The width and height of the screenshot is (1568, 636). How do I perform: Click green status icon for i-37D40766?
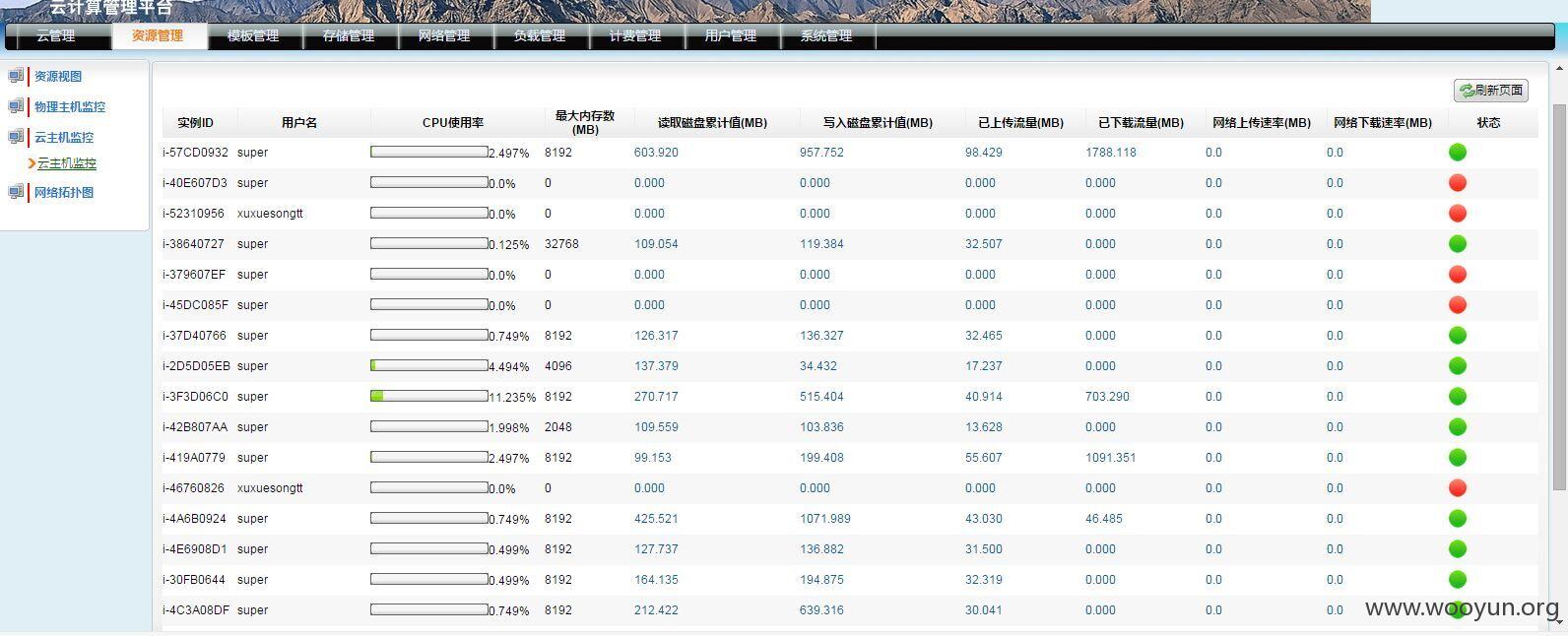tap(1458, 336)
